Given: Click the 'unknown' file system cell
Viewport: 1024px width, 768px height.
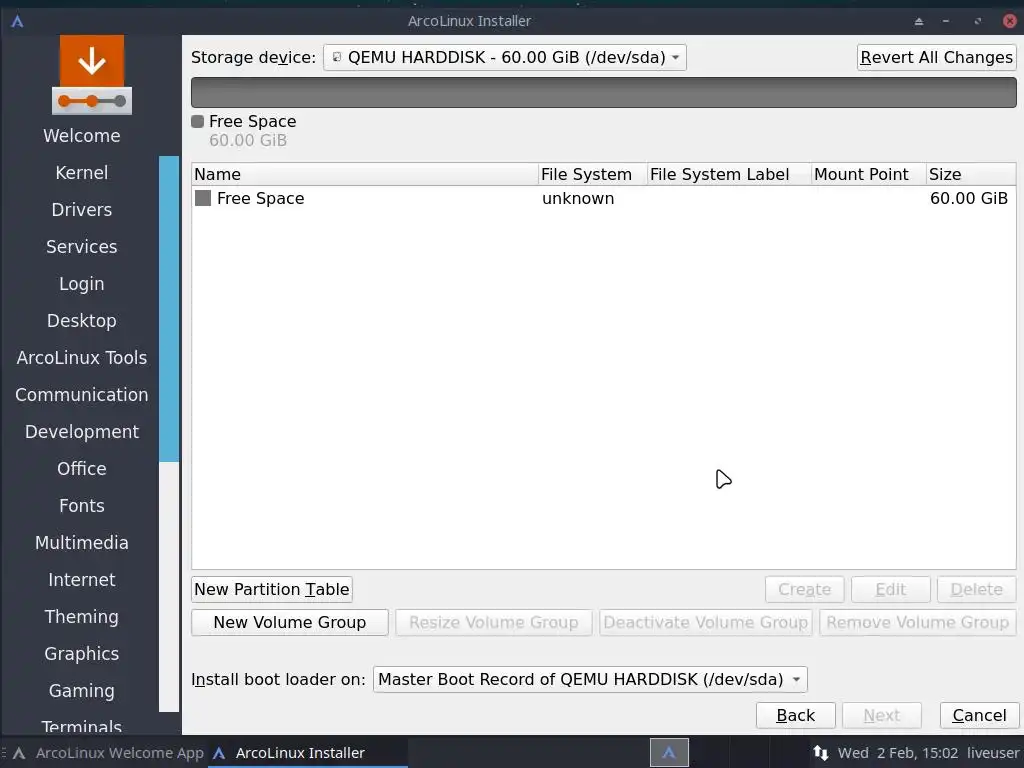Looking at the screenshot, I should [578, 199].
